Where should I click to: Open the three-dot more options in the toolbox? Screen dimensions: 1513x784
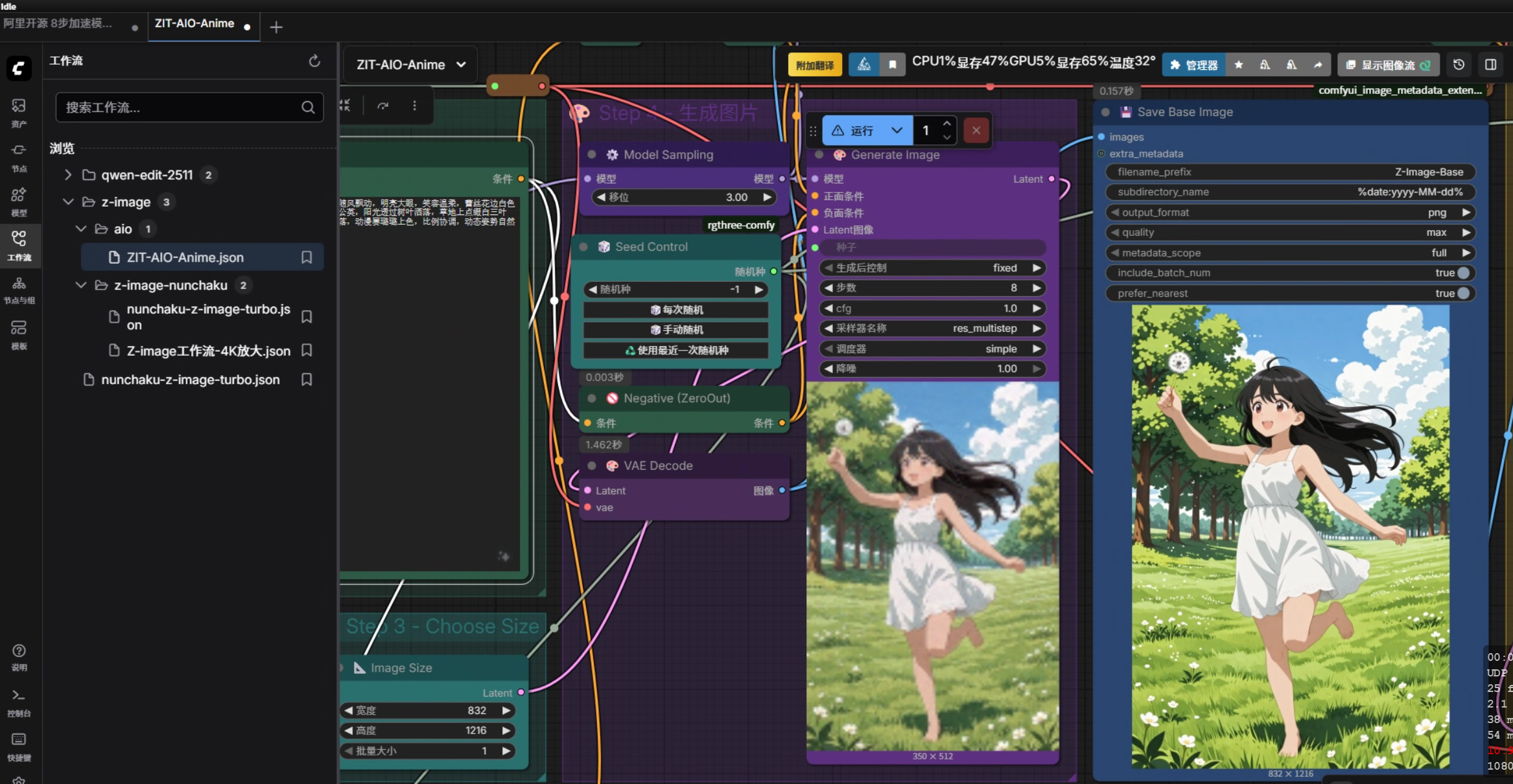click(415, 106)
